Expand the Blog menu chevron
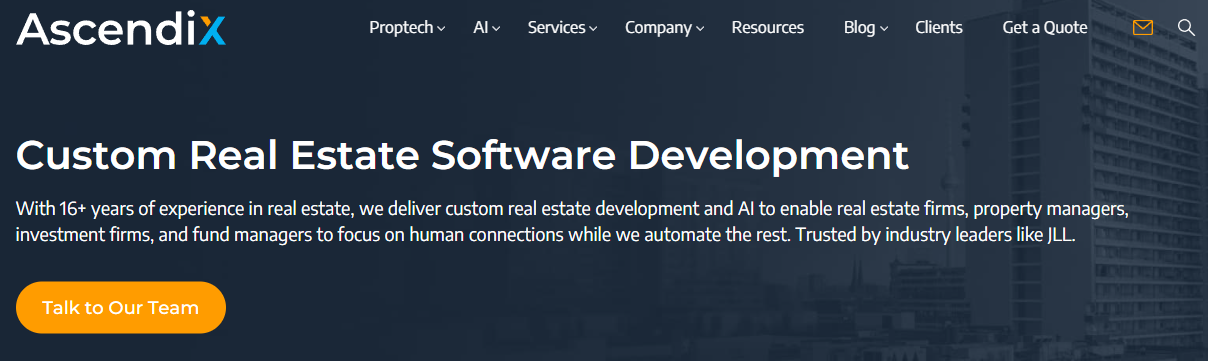The width and height of the screenshot is (1208, 361). point(884,29)
